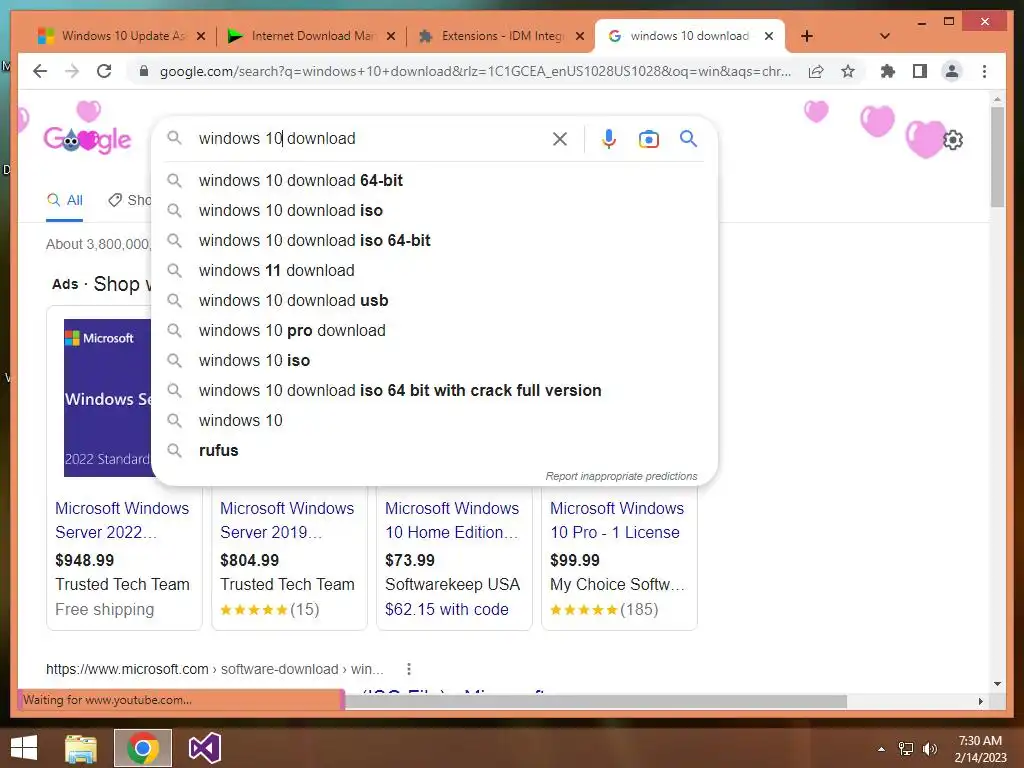Choose the plain windows 10 suggestion
The width and height of the screenshot is (1024, 768).
pyautogui.click(x=434, y=421)
